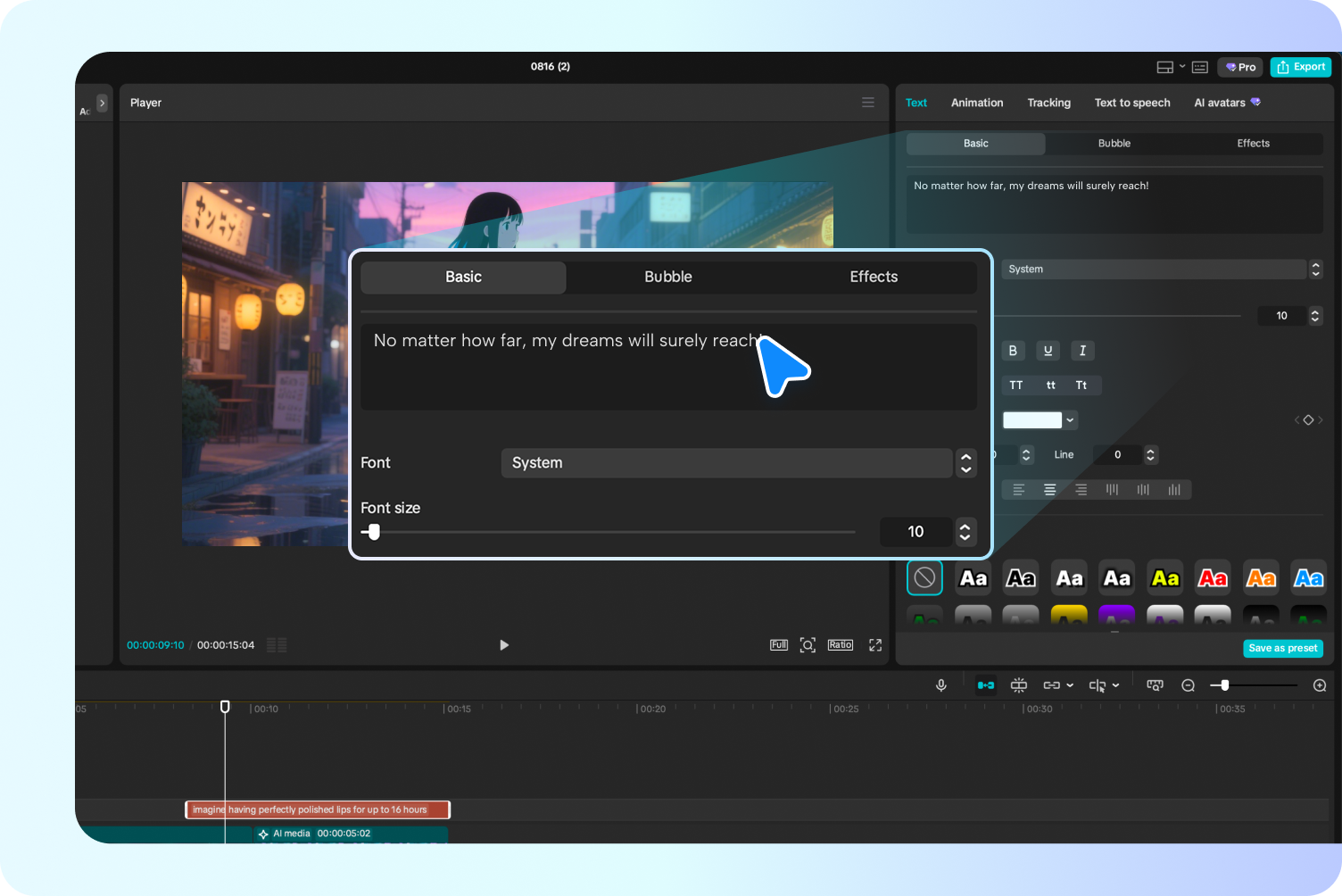Play the video in the player
The height and width of the screenshot is (896, 1342).
504,645
